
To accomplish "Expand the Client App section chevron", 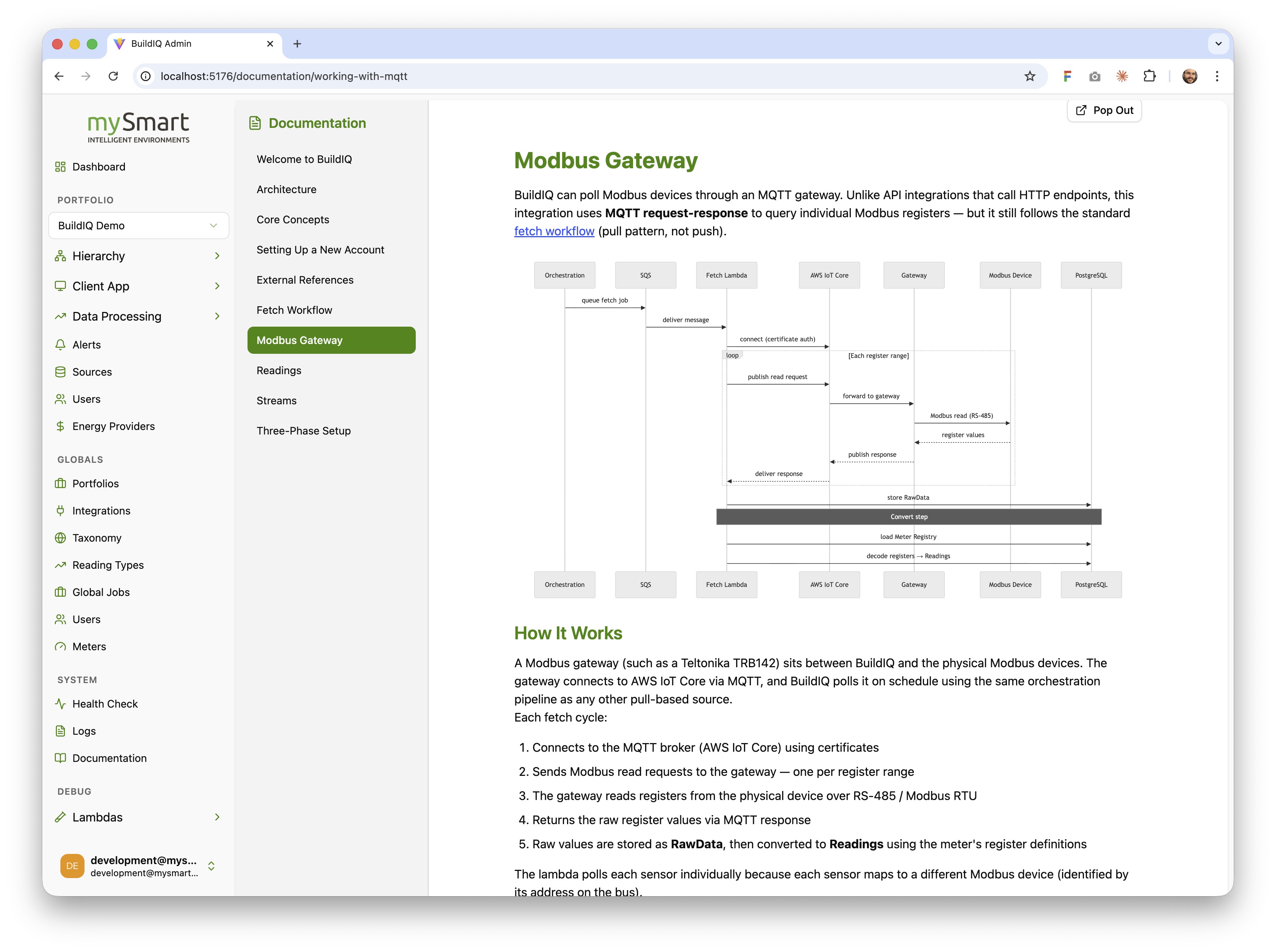I will point(217,286).
